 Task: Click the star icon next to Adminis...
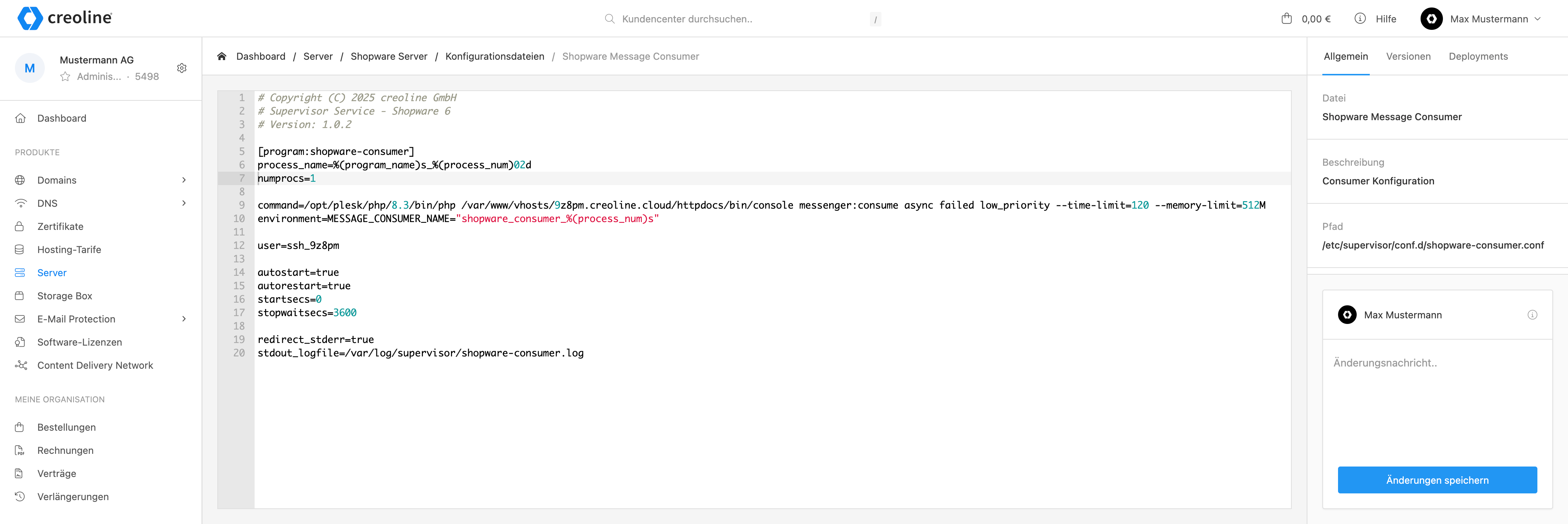(65, 77)
